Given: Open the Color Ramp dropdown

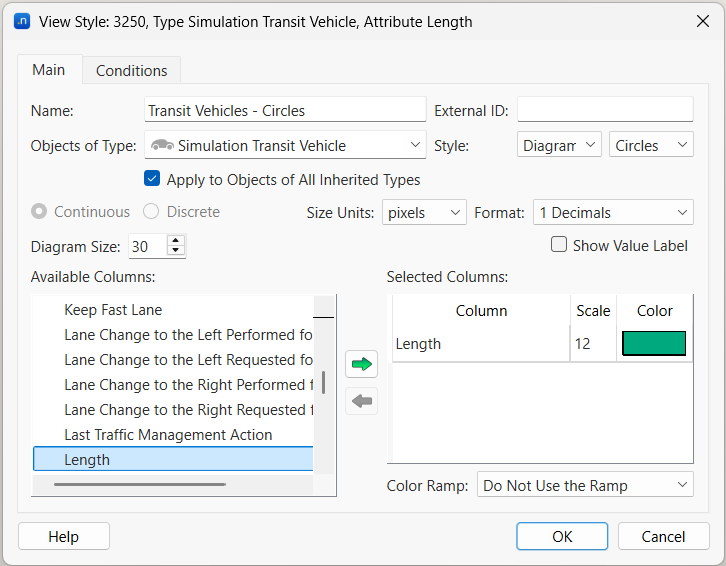Looking at the screenshot, I should coord(585,485).
